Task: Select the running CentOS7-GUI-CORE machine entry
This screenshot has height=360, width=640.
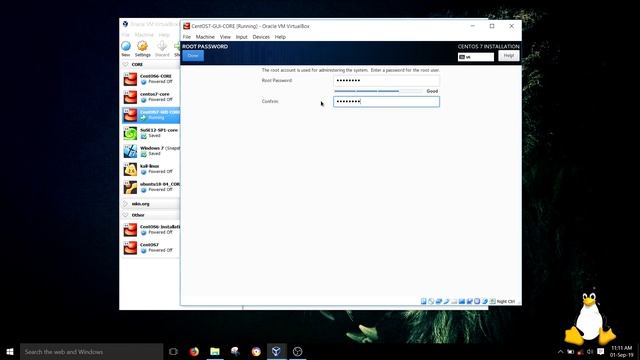Action: click(x=151, y=115)
